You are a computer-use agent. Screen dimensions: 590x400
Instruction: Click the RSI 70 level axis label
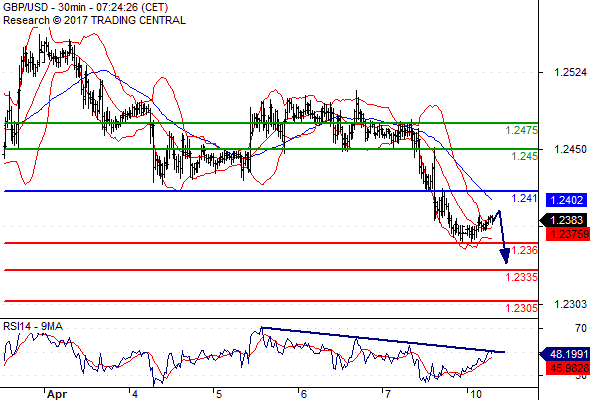click(x=581, y=329)
